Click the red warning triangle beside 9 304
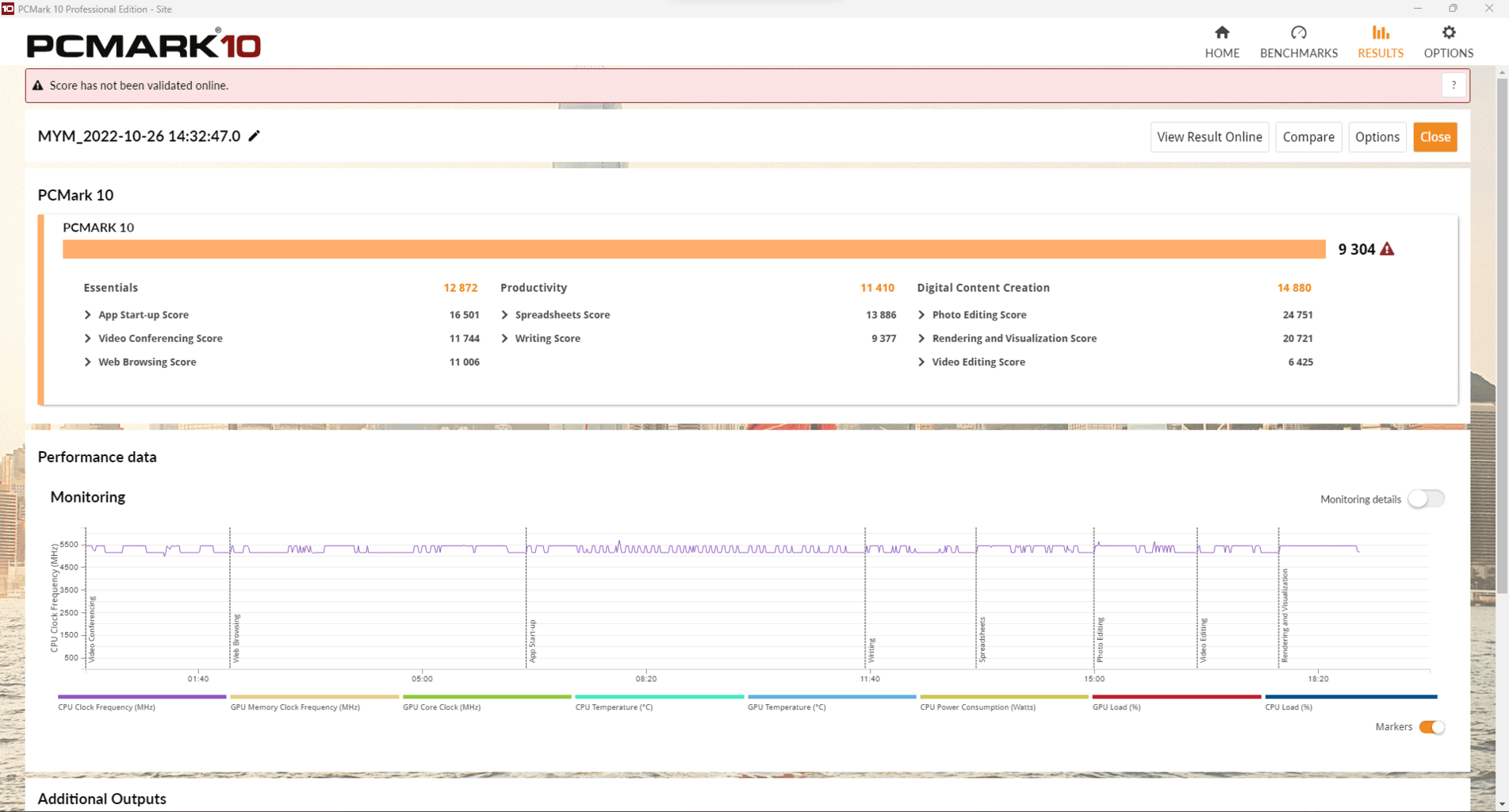 click(1387, 249)
